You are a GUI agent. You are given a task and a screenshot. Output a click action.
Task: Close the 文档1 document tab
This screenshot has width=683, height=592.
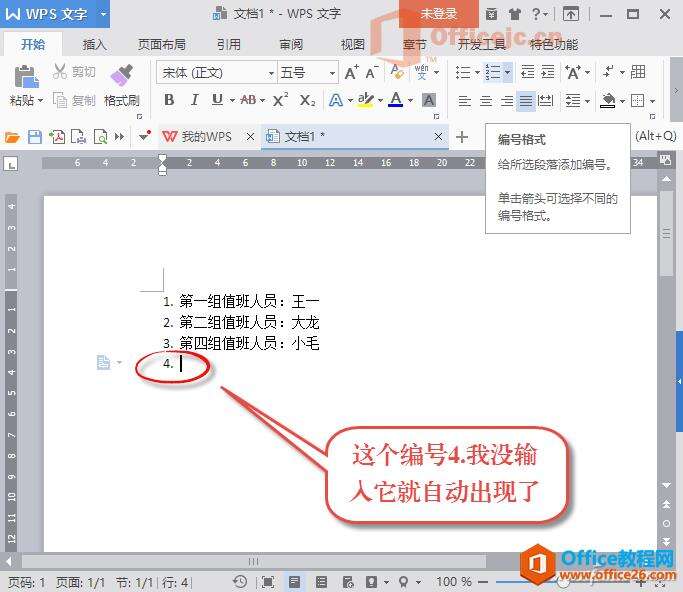pyautogui.click(x=438, y=137)
